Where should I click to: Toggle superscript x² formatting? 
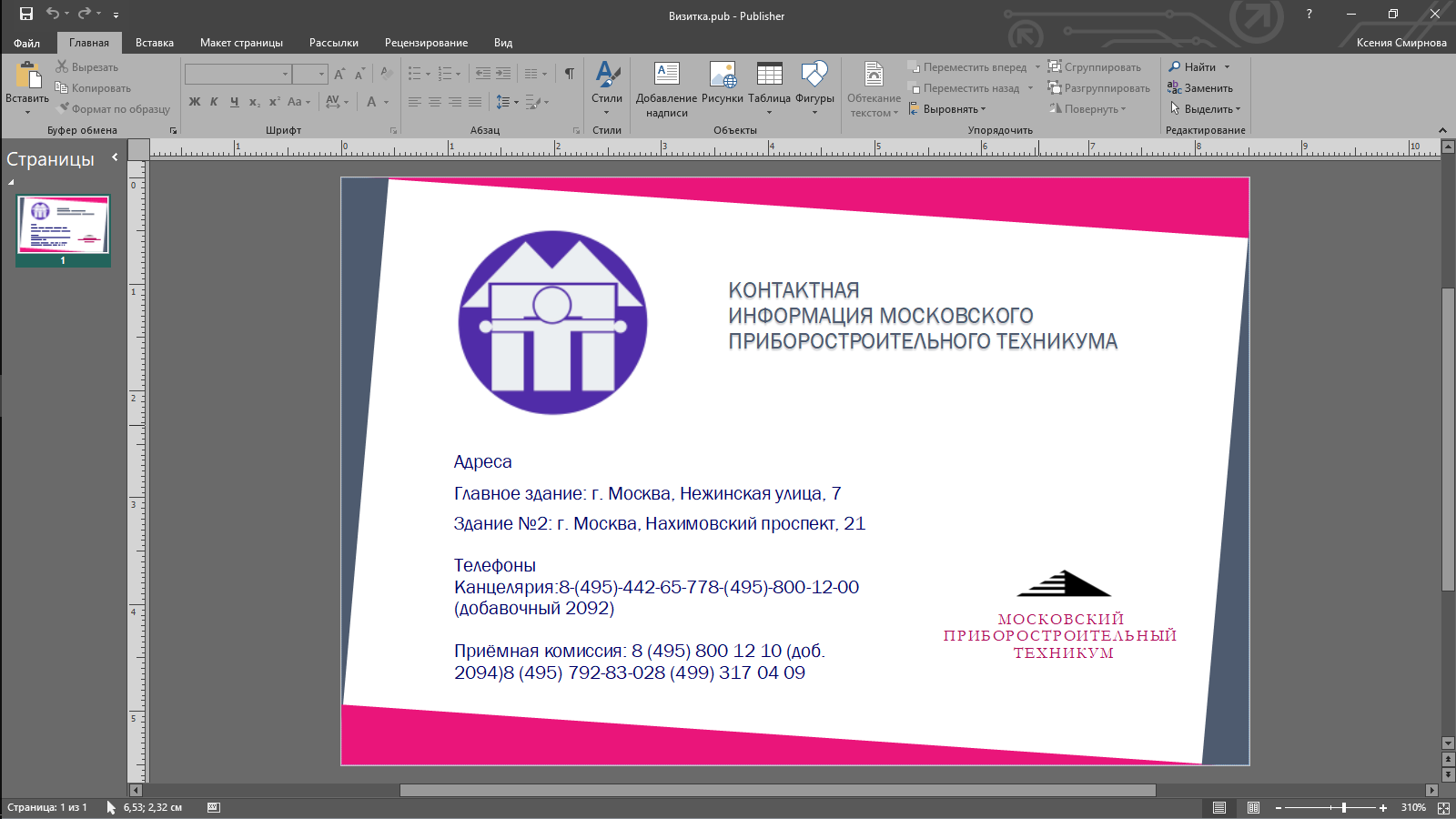pyautogui.click(x=275, y=102)
